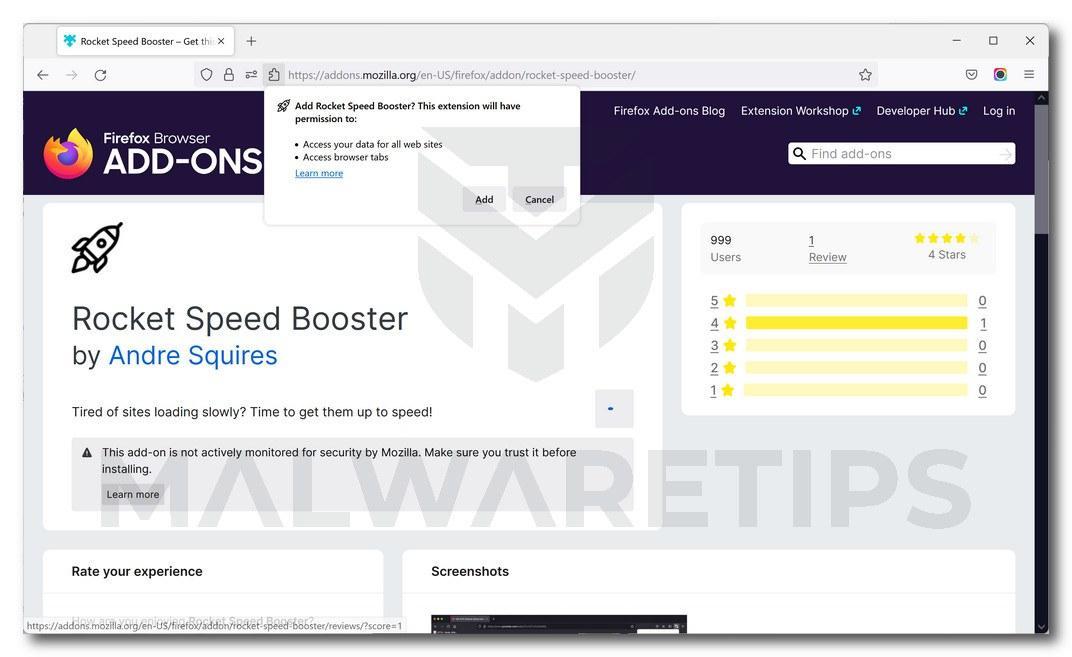Click the 2 star rating bar
The width and height of the screenshot is (1072, 657).
[856, 368]
